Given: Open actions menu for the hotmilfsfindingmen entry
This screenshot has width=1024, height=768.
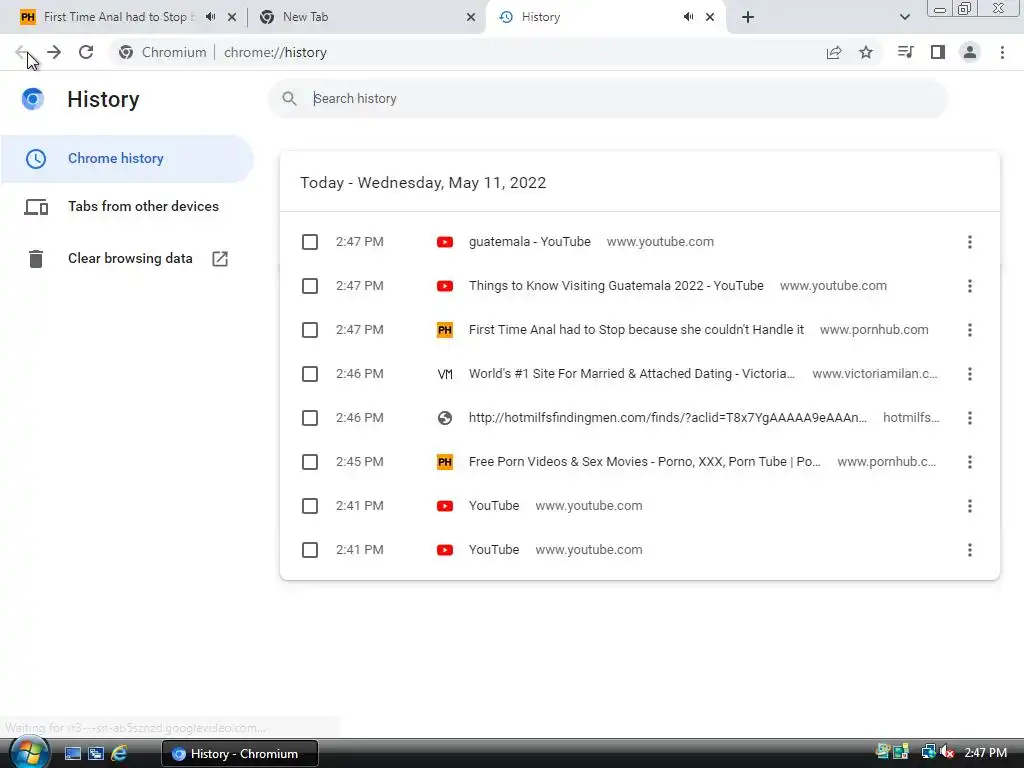Looking at the screenshot, I should [970, 418].
